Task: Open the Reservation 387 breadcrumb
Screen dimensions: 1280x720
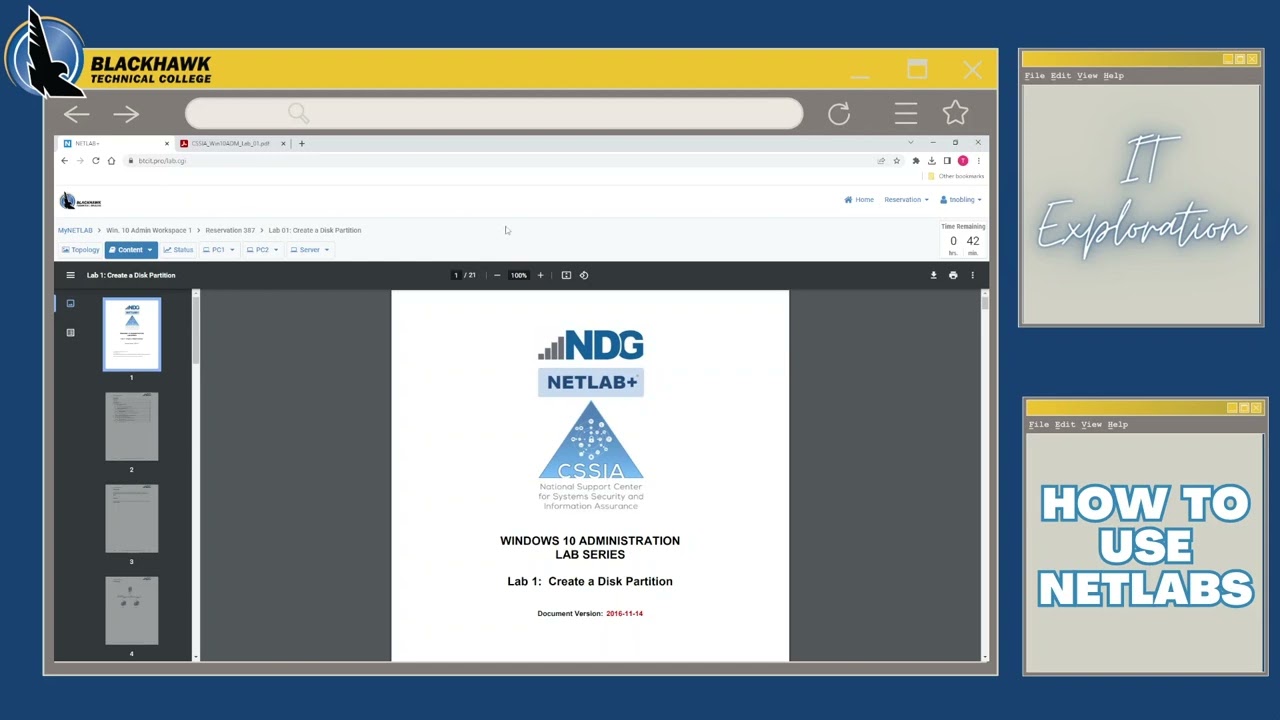Action: 230,230
